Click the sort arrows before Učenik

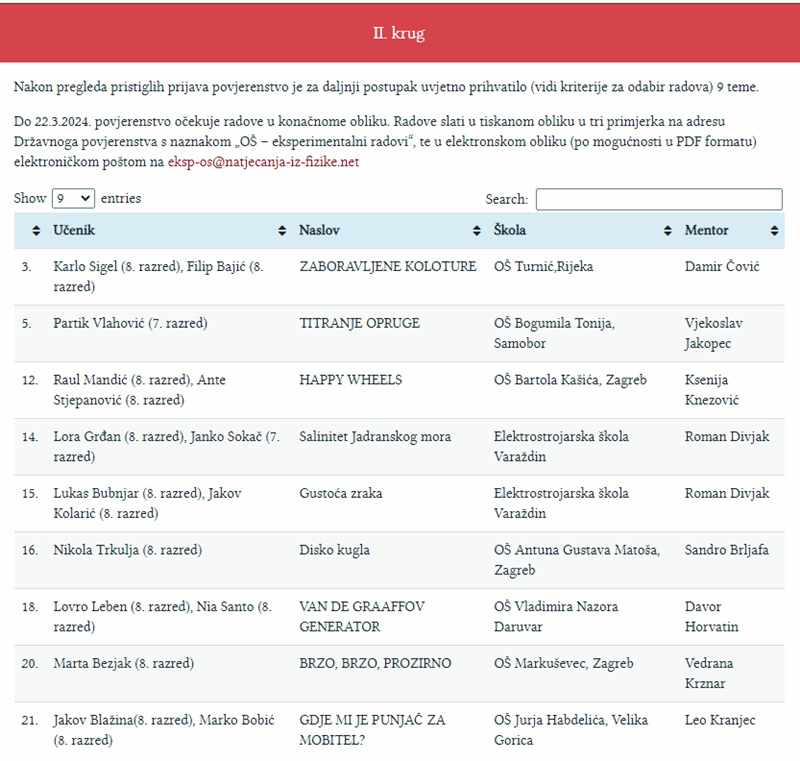tap(36, 231)
